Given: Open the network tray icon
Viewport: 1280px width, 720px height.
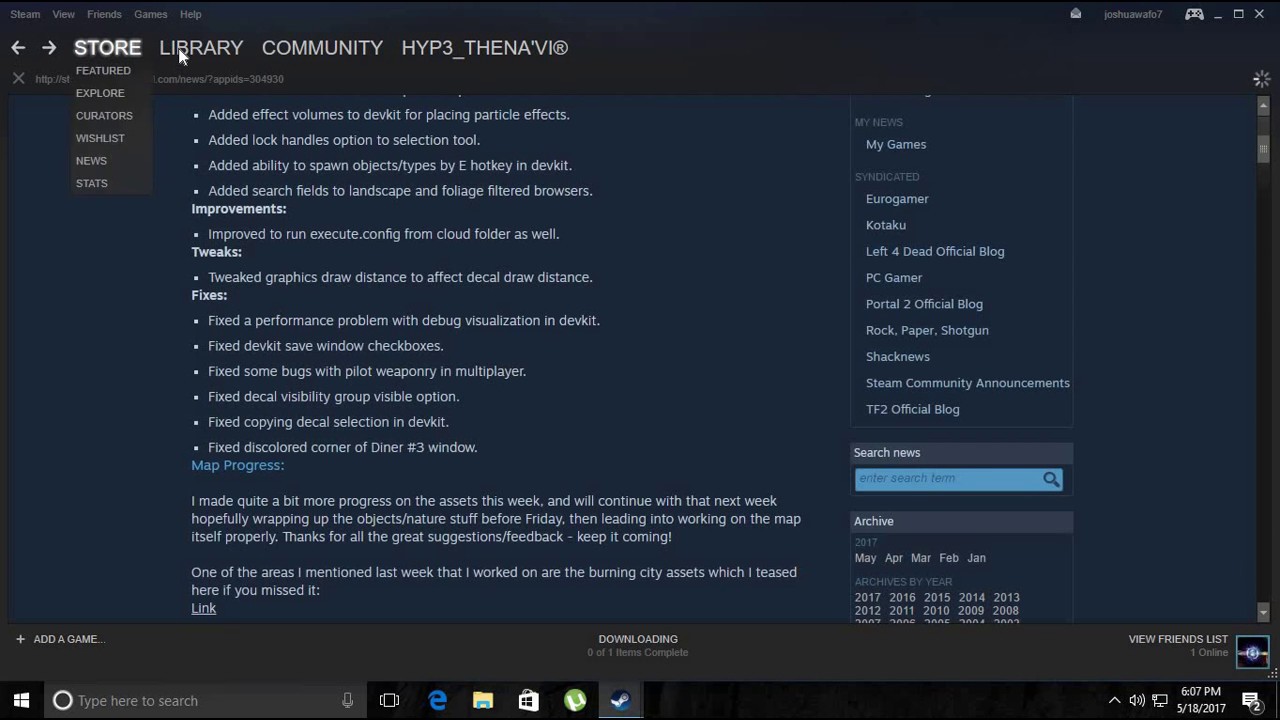Looking at the screenshot, I should click(1160, 701).
